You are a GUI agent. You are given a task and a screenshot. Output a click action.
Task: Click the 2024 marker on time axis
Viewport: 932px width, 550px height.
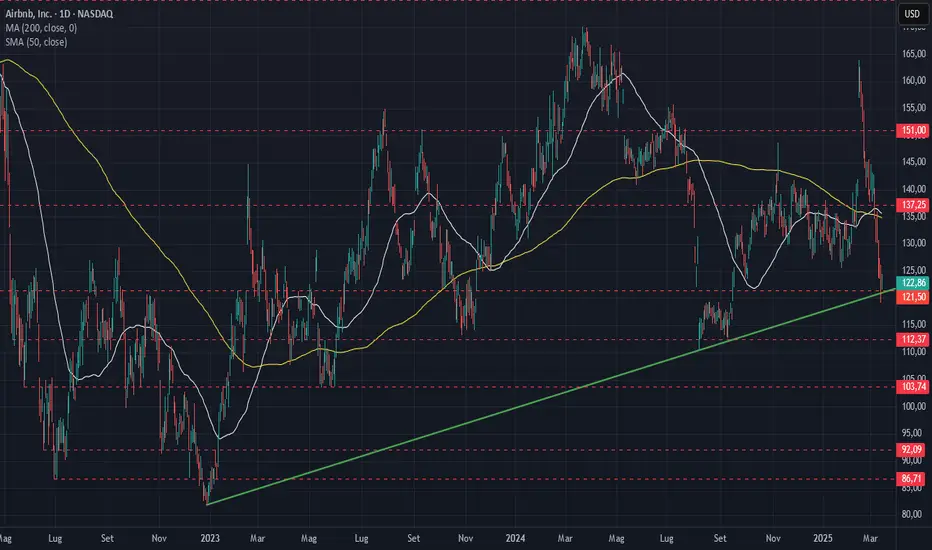point(515,538)
